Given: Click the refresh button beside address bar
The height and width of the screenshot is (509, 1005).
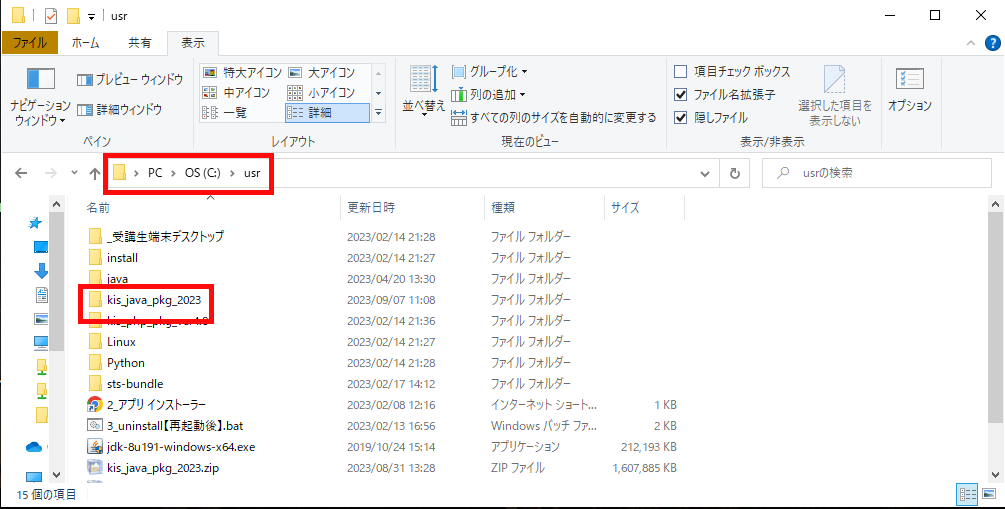Looking at the screenshot, I should pyautogui.click(x=735, y=173).
